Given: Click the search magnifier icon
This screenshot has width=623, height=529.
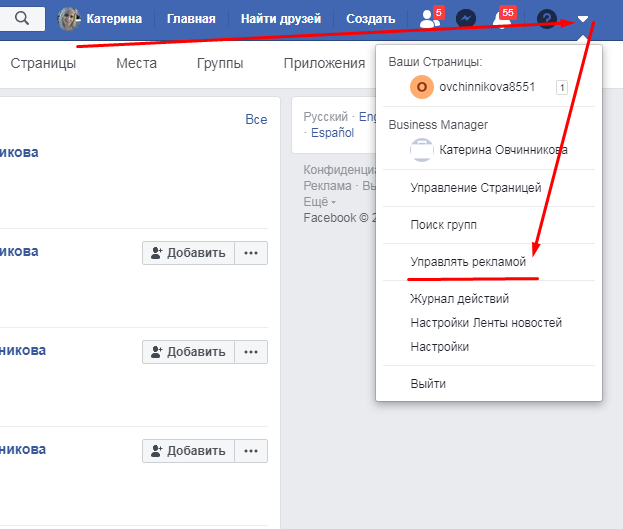Looking at the screenshot, I should [22, 18].
